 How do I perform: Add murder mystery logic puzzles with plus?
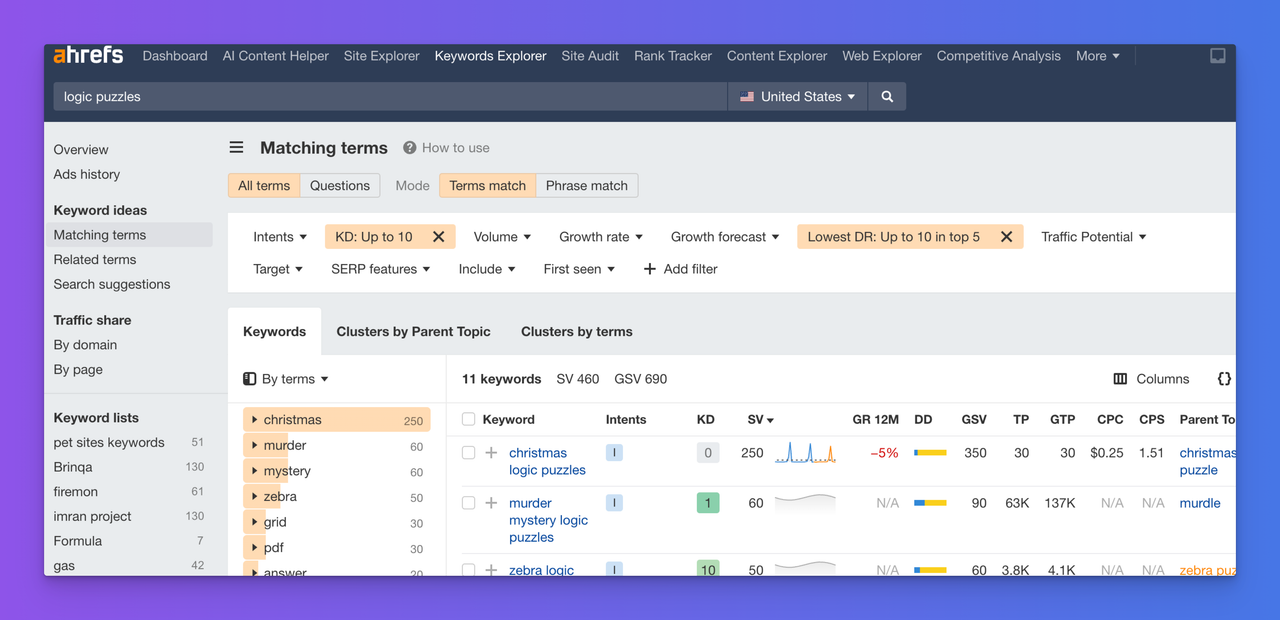click(491, 503)
